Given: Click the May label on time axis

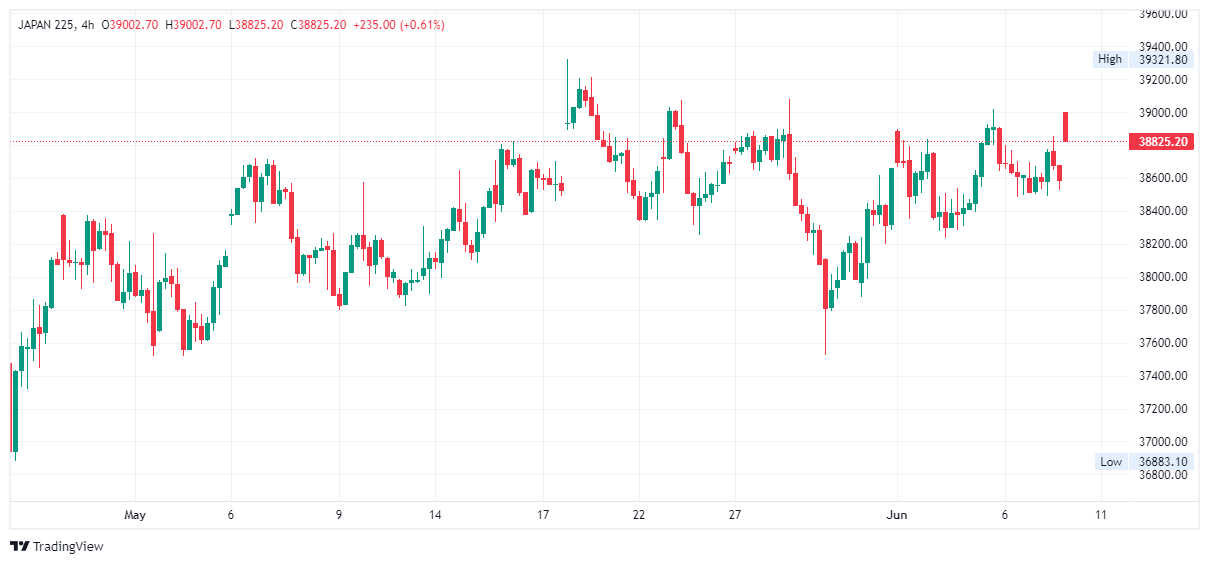Looking at the screenshot, I should pos(135,515).
